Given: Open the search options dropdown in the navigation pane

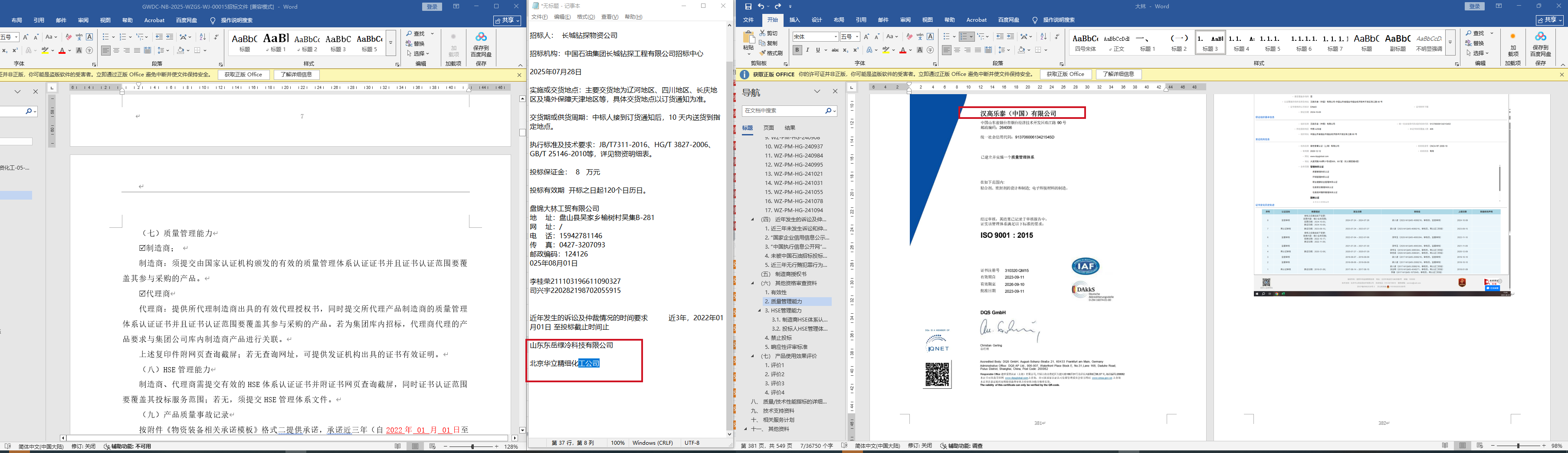Looking at the screenshot, I should pyautogui.click(x=834, y=111).
